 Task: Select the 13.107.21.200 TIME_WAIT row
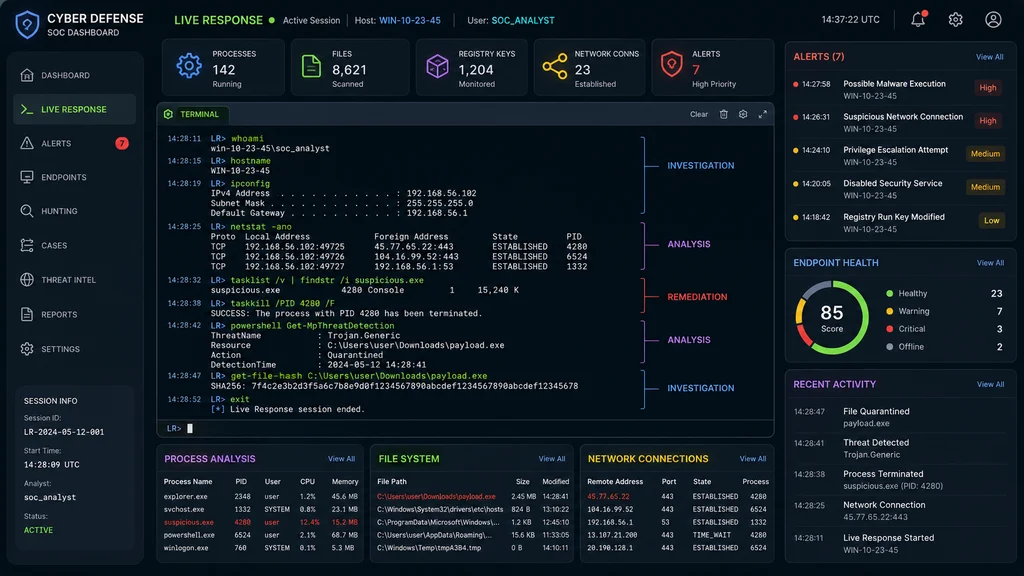(x=677, y=535)
